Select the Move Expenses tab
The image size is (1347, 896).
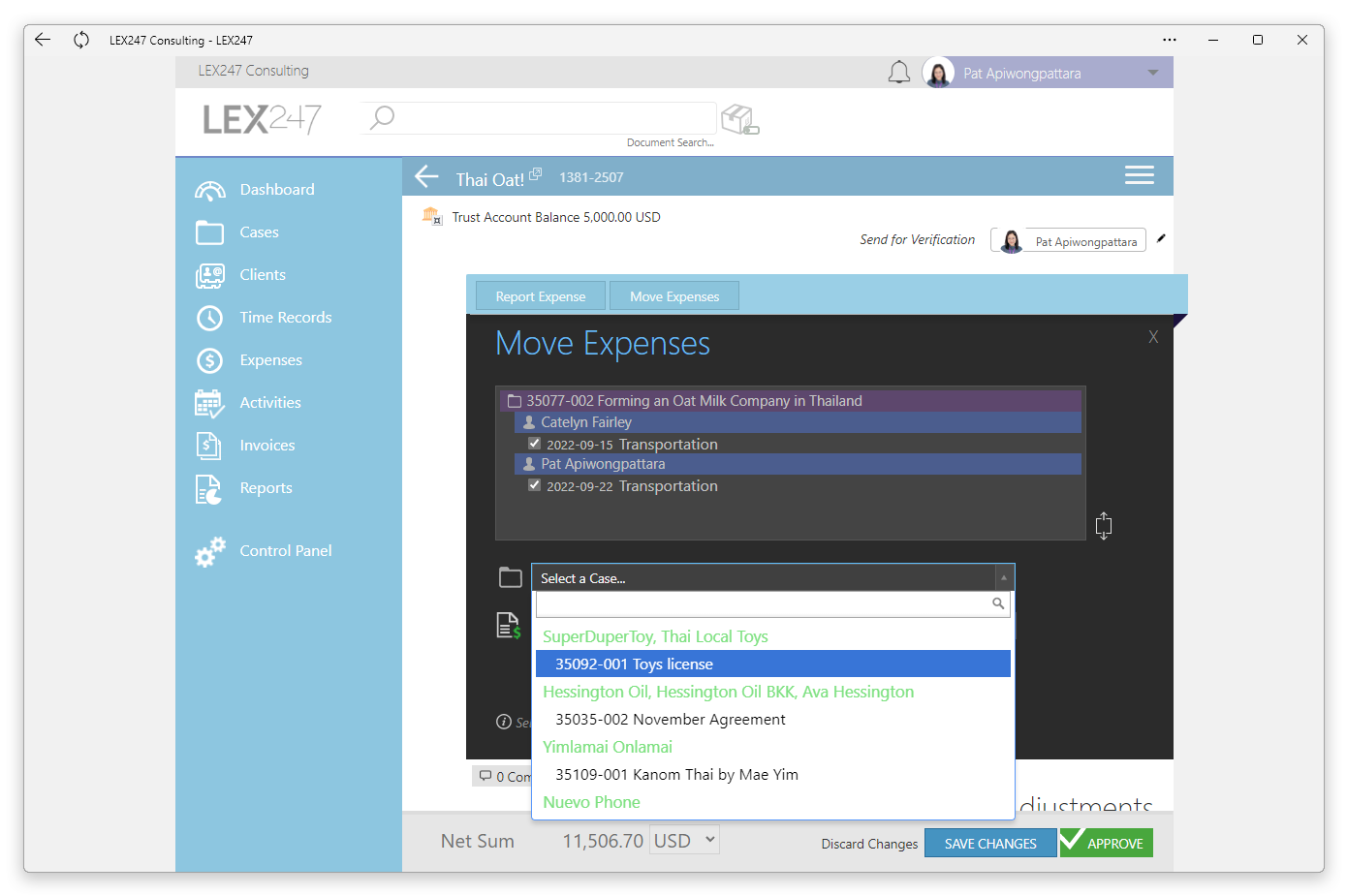(674, 296)
